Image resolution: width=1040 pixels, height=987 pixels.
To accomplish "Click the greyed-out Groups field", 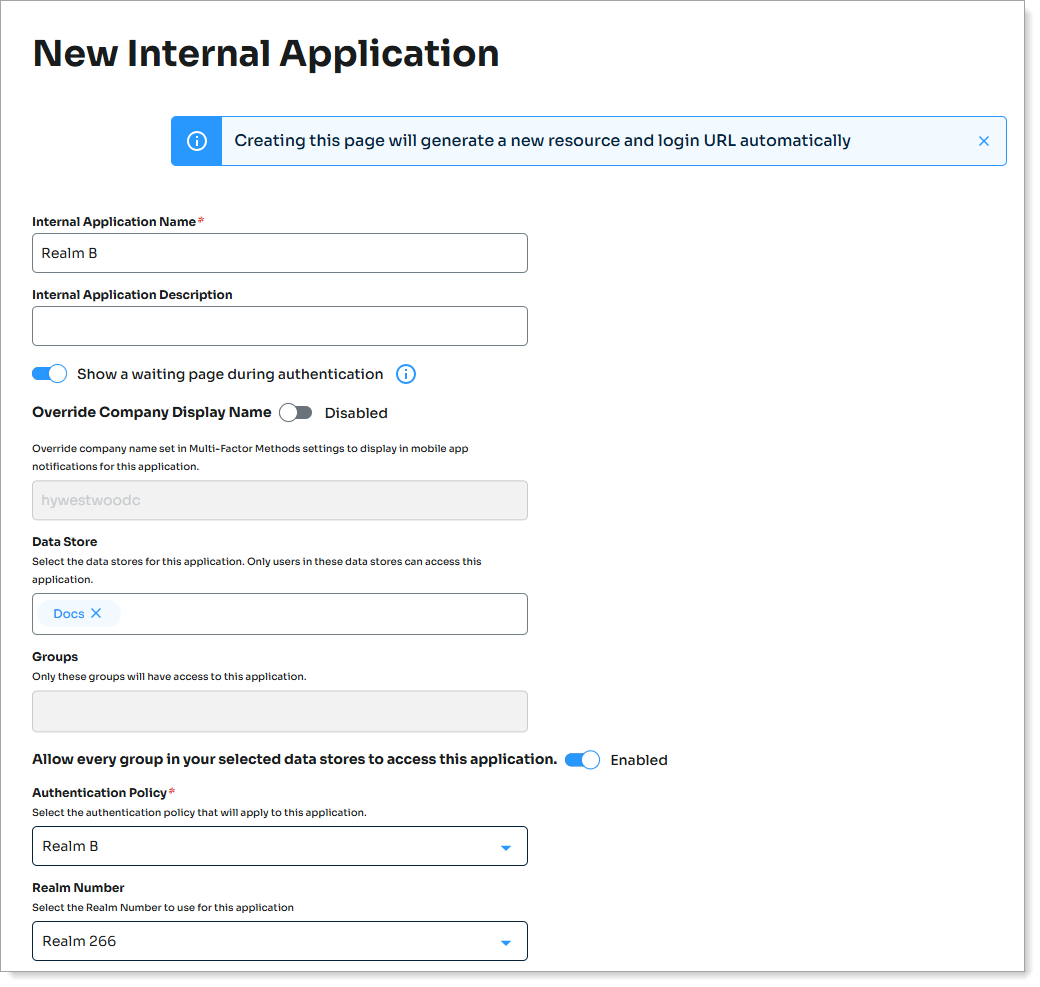I will [x=279, y=711].
